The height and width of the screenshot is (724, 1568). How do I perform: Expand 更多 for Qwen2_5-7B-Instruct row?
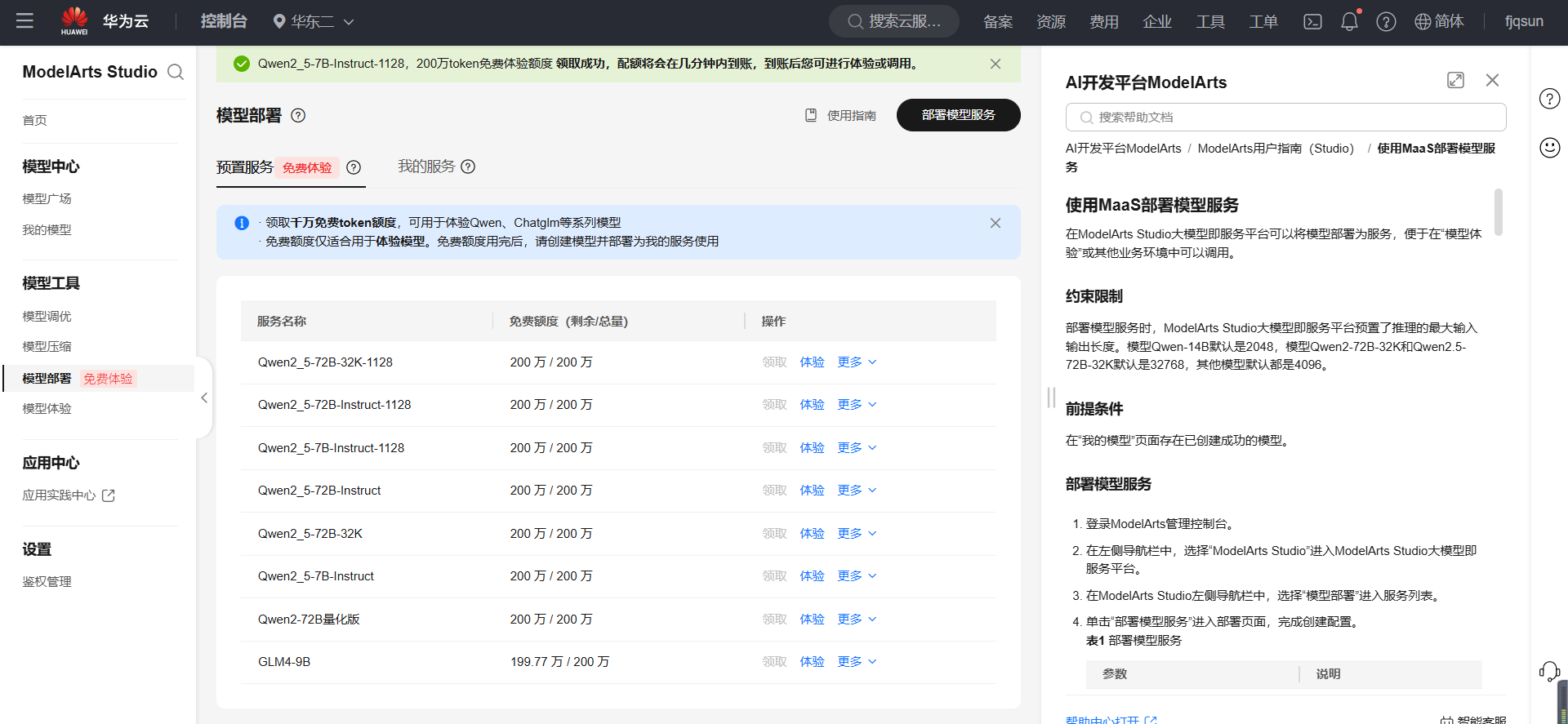pos(857,575)
